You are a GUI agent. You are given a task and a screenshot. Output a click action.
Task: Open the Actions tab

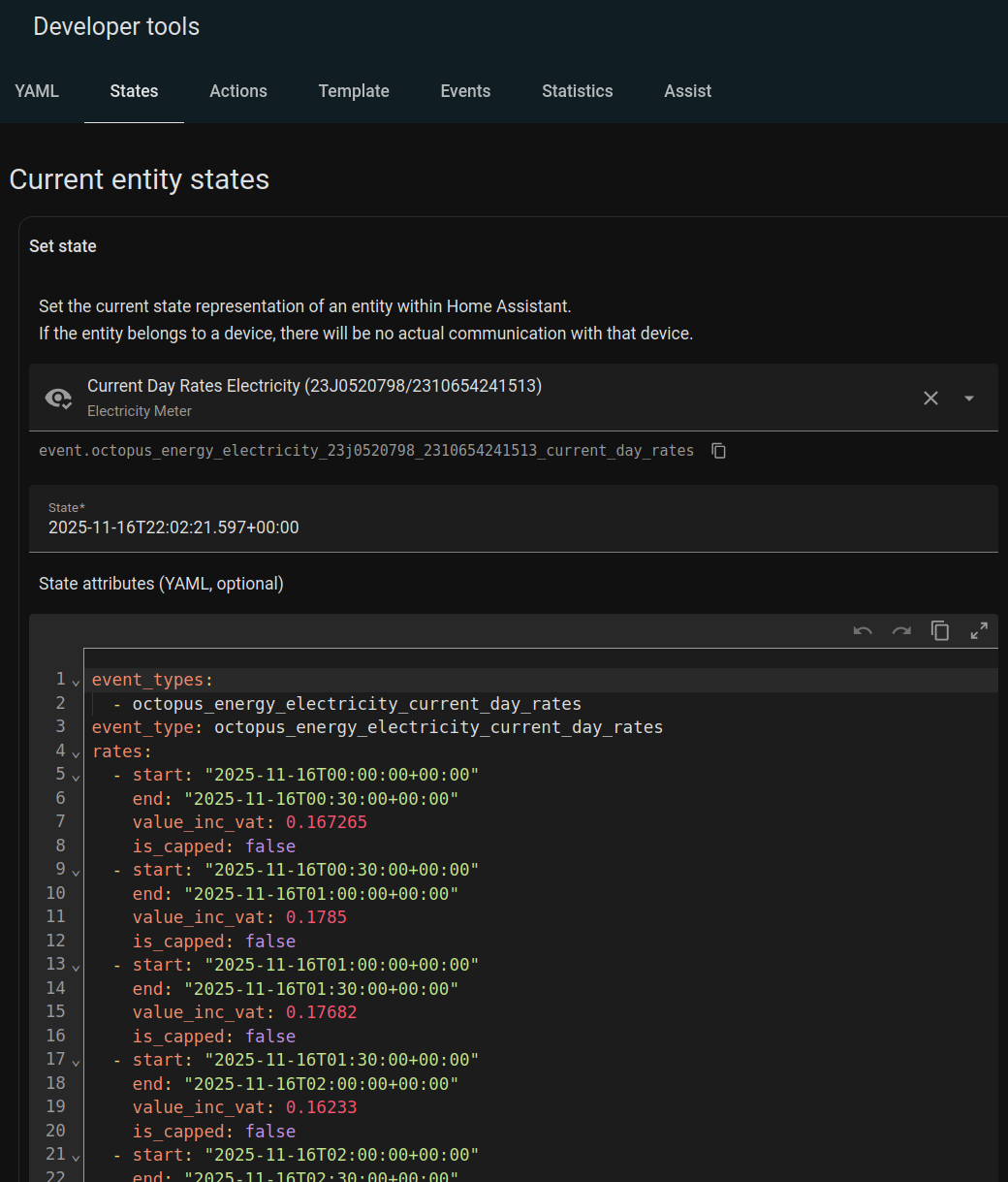[238, 91]
